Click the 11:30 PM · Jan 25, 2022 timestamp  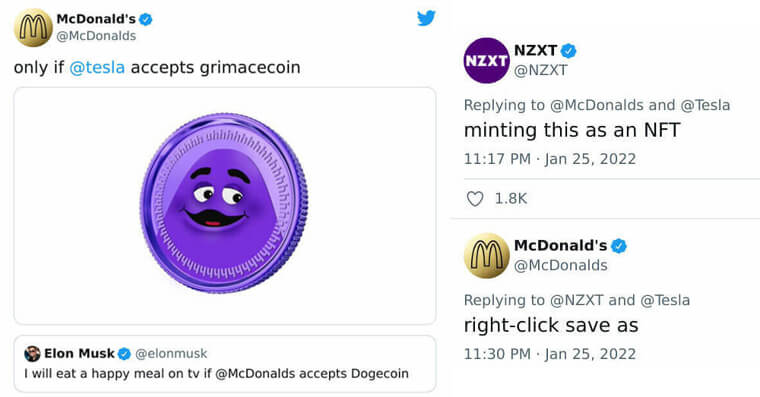tap(550, 354)
